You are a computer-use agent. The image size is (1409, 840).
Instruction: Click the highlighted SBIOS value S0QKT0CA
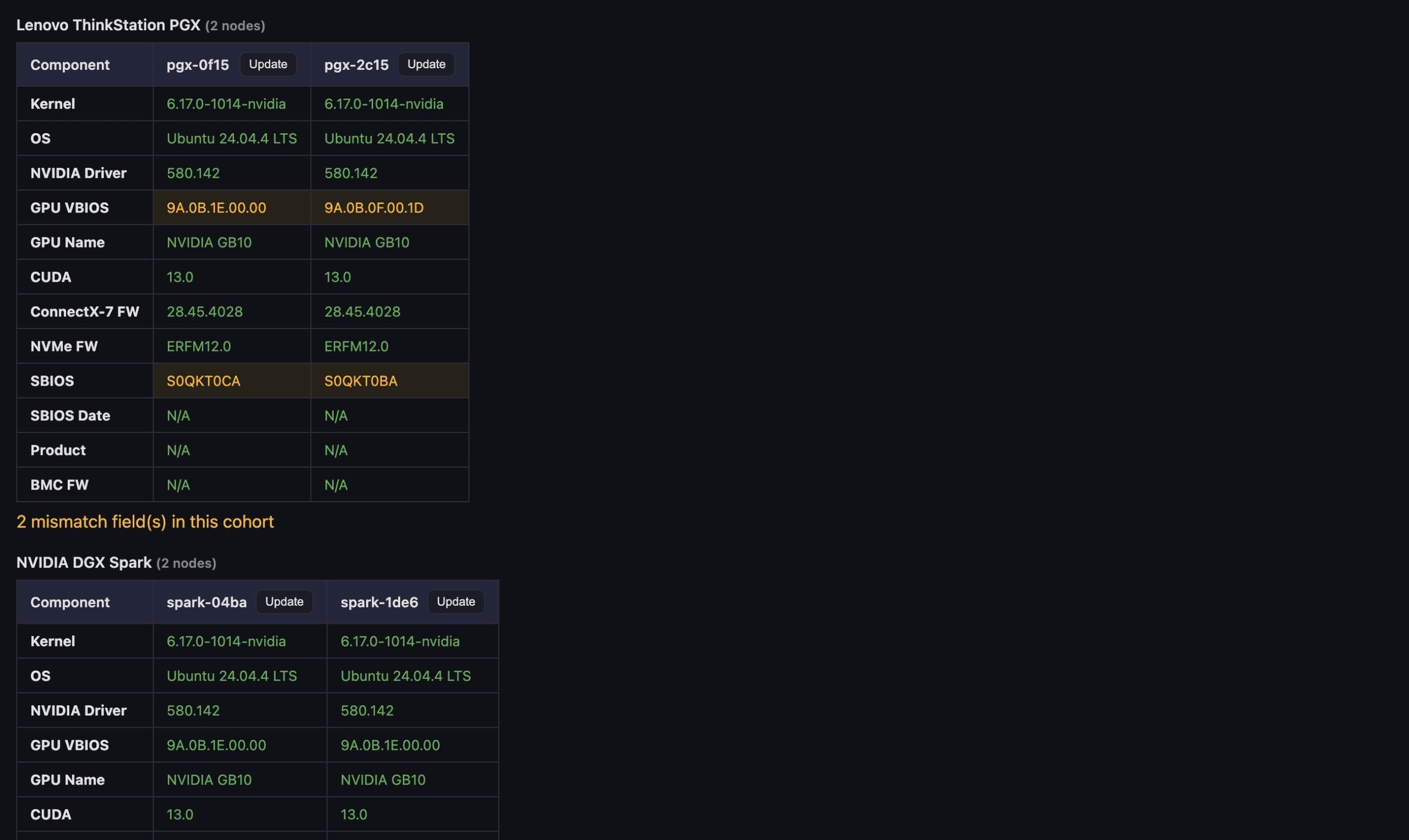[x=203, y=381]
